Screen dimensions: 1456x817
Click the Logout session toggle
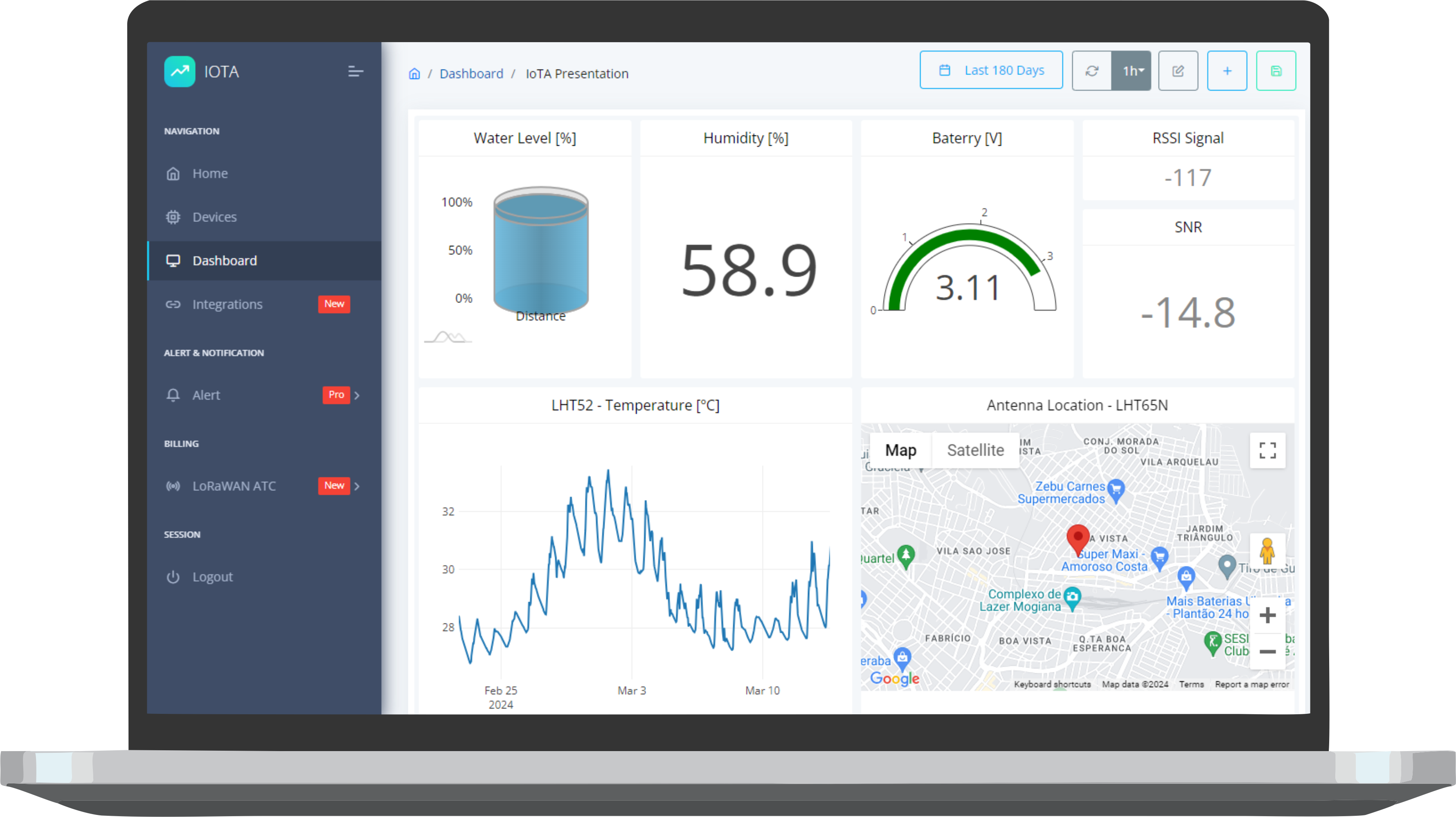coord(213,576)
